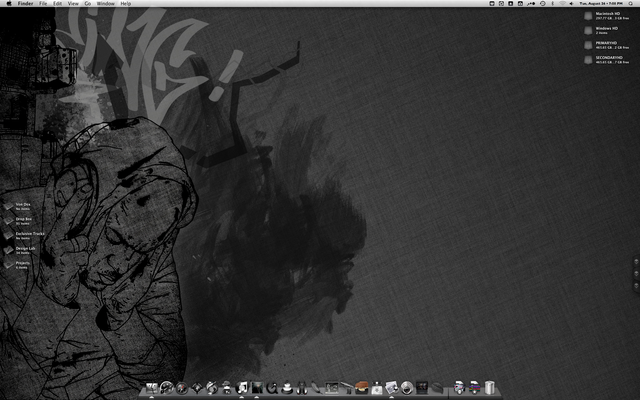This screenshot has height=400, width=640.
Task: Open the Window menu
Action: (x=105, y=4)
